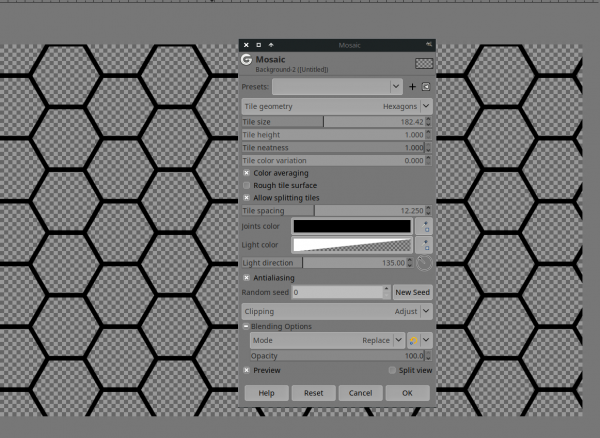Pick the Light color from the image
The height and width of the screenshot is (438, 600).
click(424, 245)
